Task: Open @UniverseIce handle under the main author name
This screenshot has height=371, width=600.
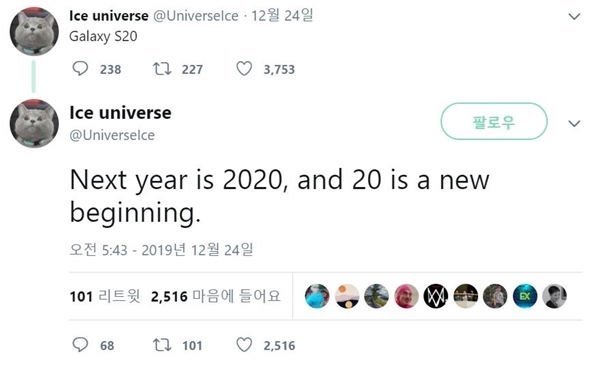Action: coord(112,135)
